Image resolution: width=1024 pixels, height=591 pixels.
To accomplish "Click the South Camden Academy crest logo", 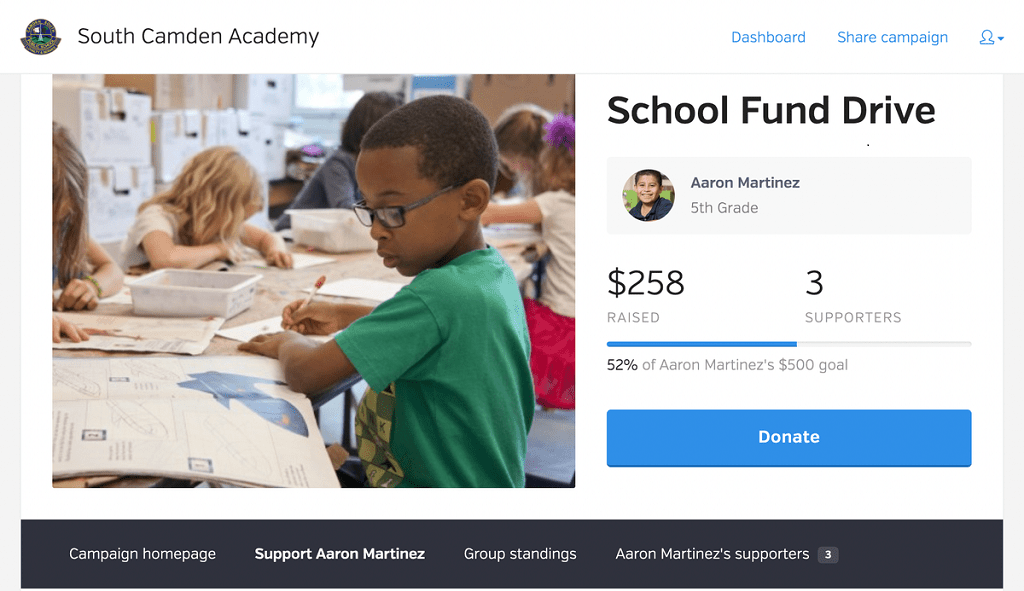I will coord(40,37).
